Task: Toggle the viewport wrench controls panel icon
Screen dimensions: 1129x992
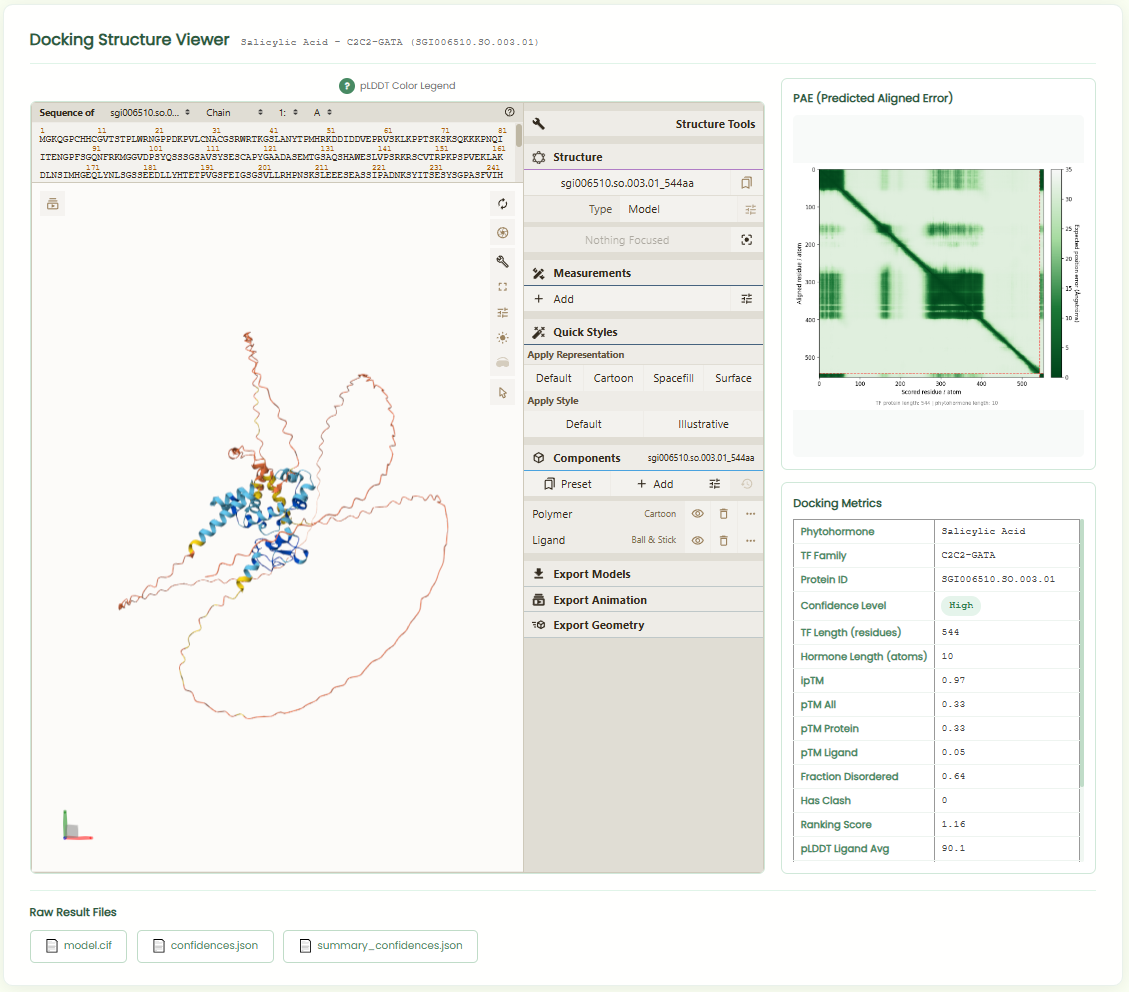Action: point(503,261)
